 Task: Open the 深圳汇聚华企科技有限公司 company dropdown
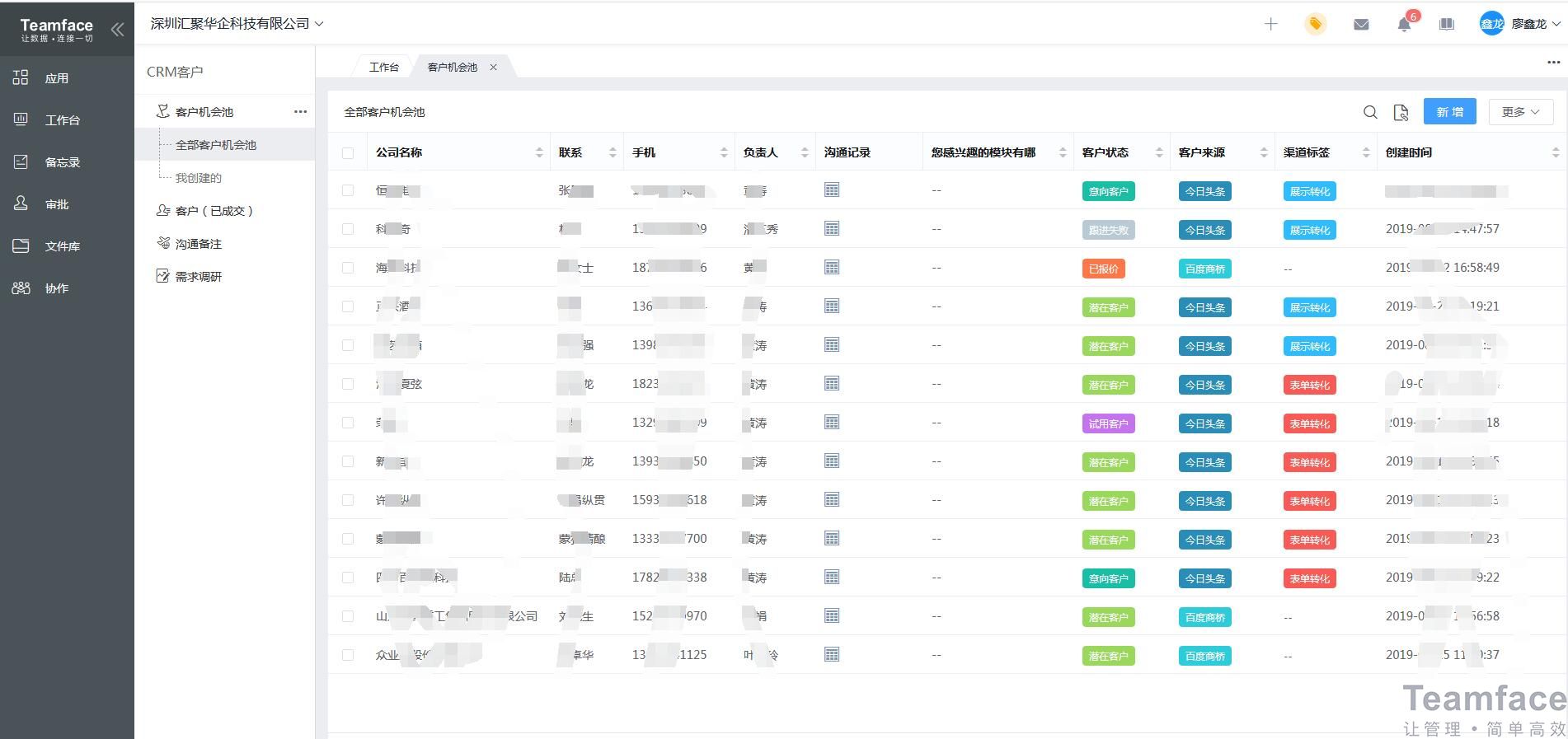(x=237, y=24)
